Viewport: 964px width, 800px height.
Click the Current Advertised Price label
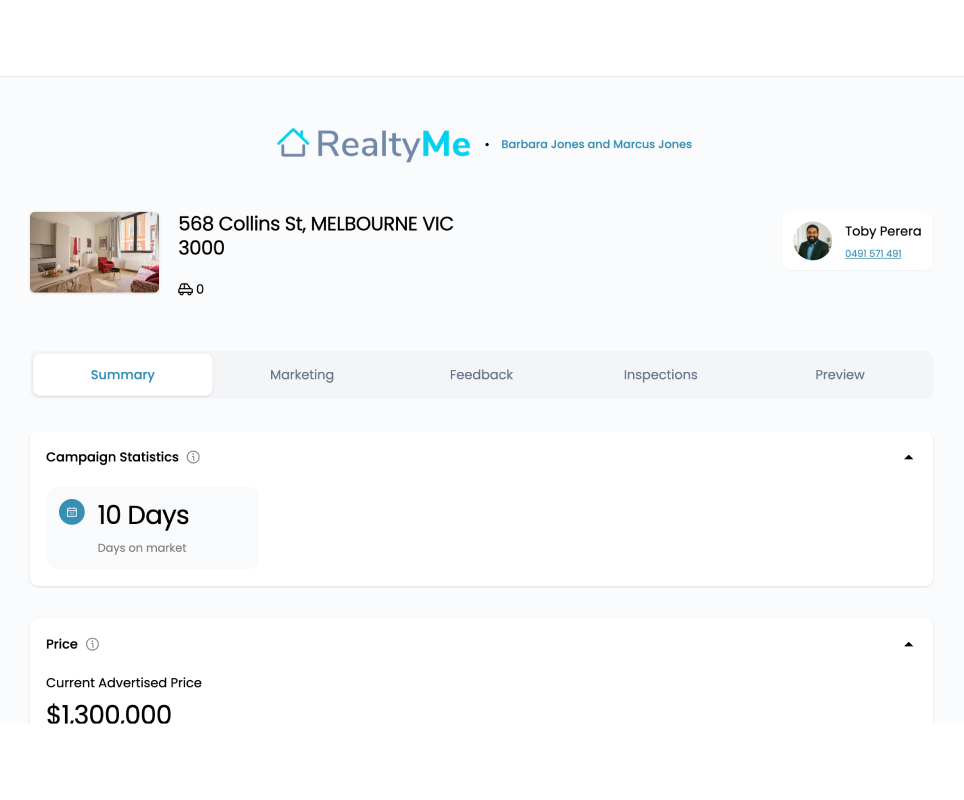pyautogui.click(x=124, y=683)
